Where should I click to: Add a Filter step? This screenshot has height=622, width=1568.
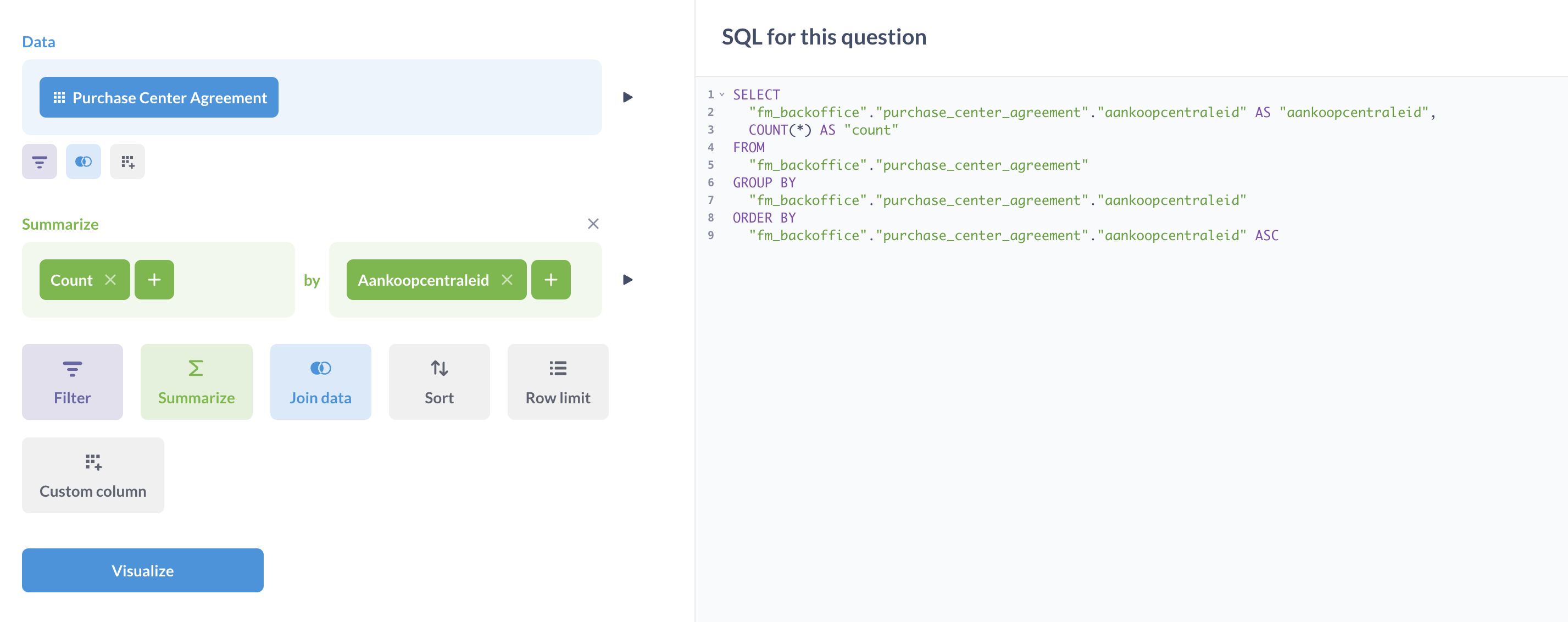[72, 381]
